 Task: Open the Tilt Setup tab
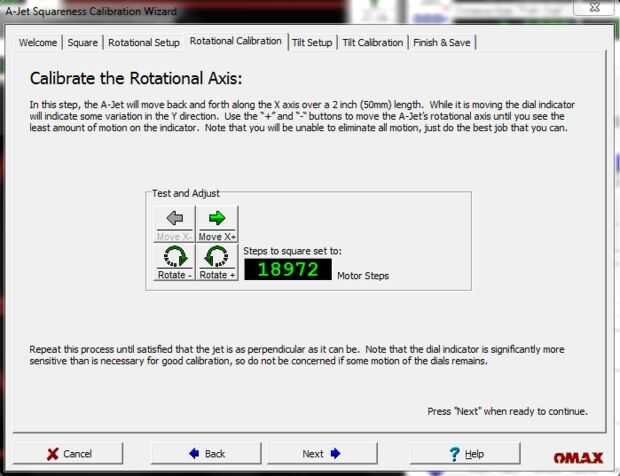point(312,43)
